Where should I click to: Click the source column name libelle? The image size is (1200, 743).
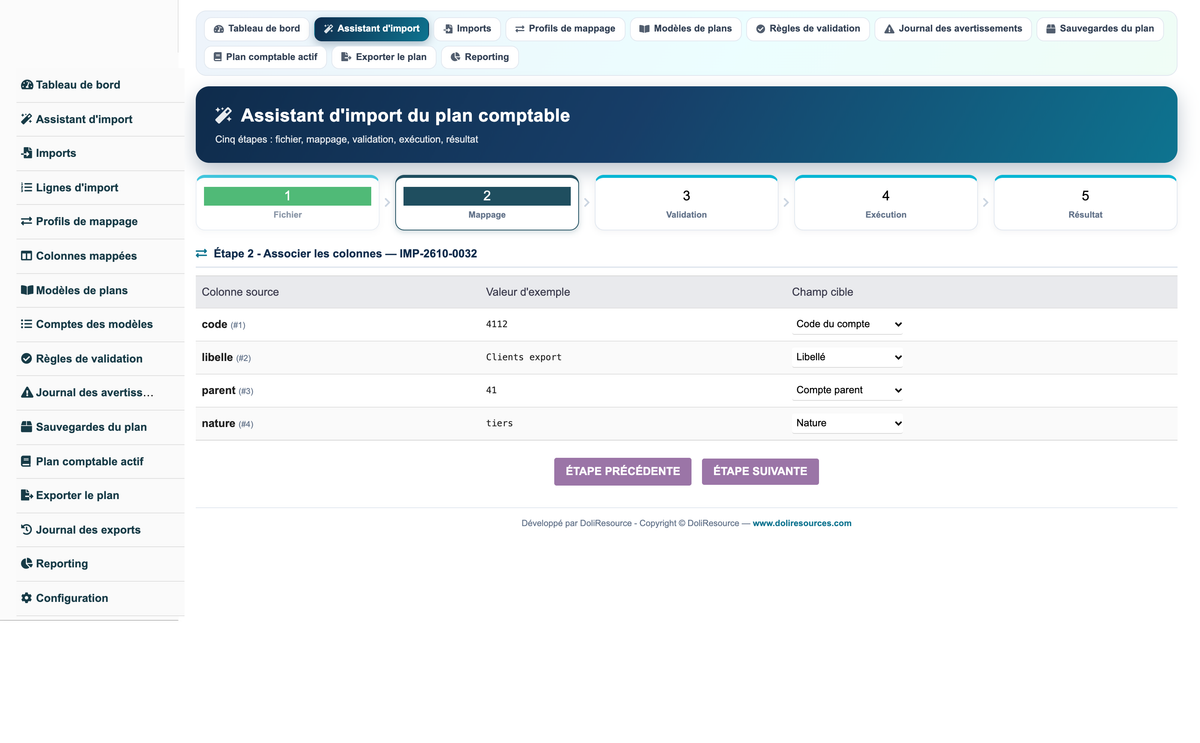tap(217, 357)
